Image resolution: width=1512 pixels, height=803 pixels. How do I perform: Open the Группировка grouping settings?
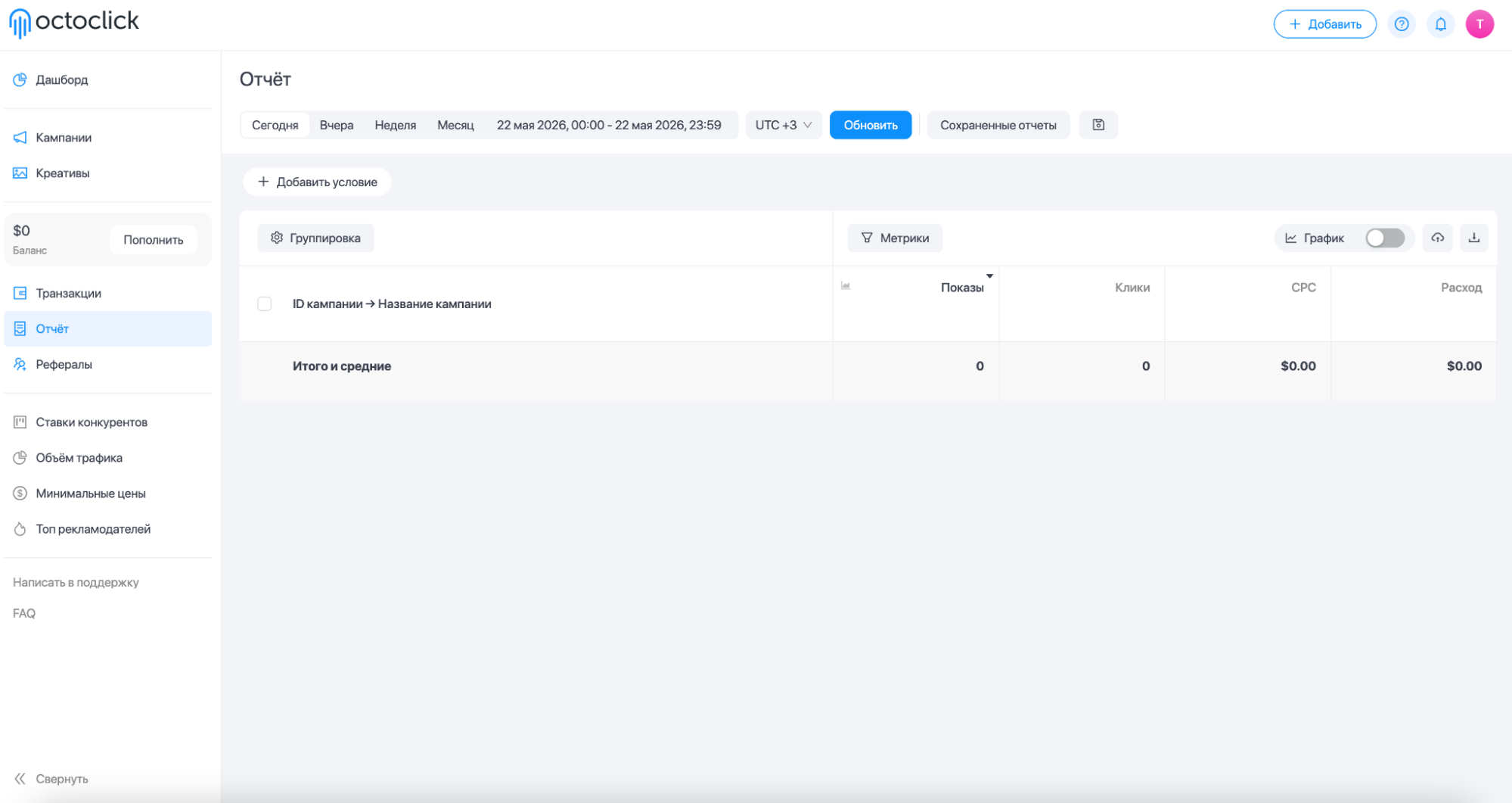(x=315, y=238)
